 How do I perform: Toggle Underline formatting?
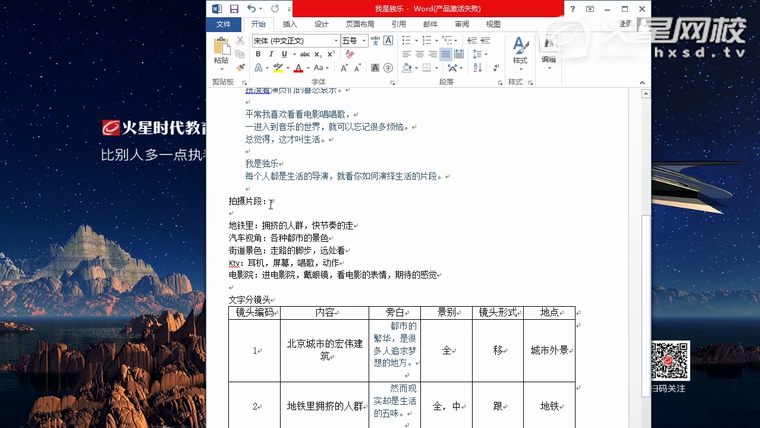(284, 54)
